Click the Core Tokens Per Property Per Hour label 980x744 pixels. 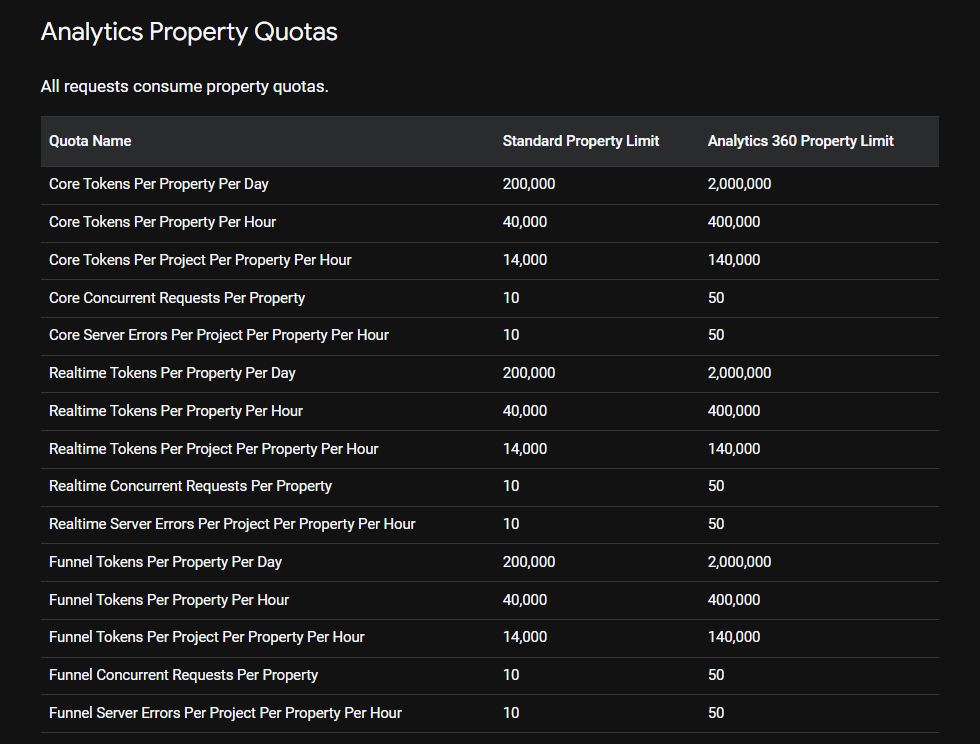[x=162, y=222]
